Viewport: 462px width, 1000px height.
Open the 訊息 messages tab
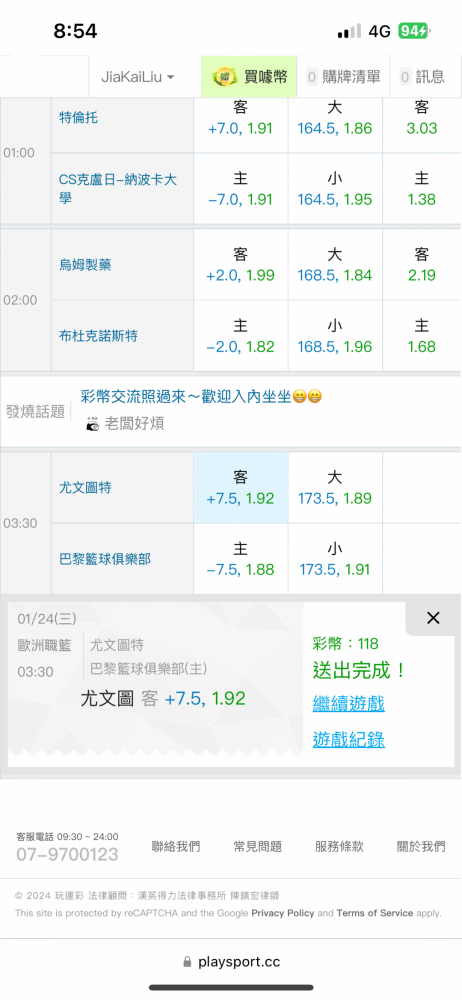click(422, 77)
